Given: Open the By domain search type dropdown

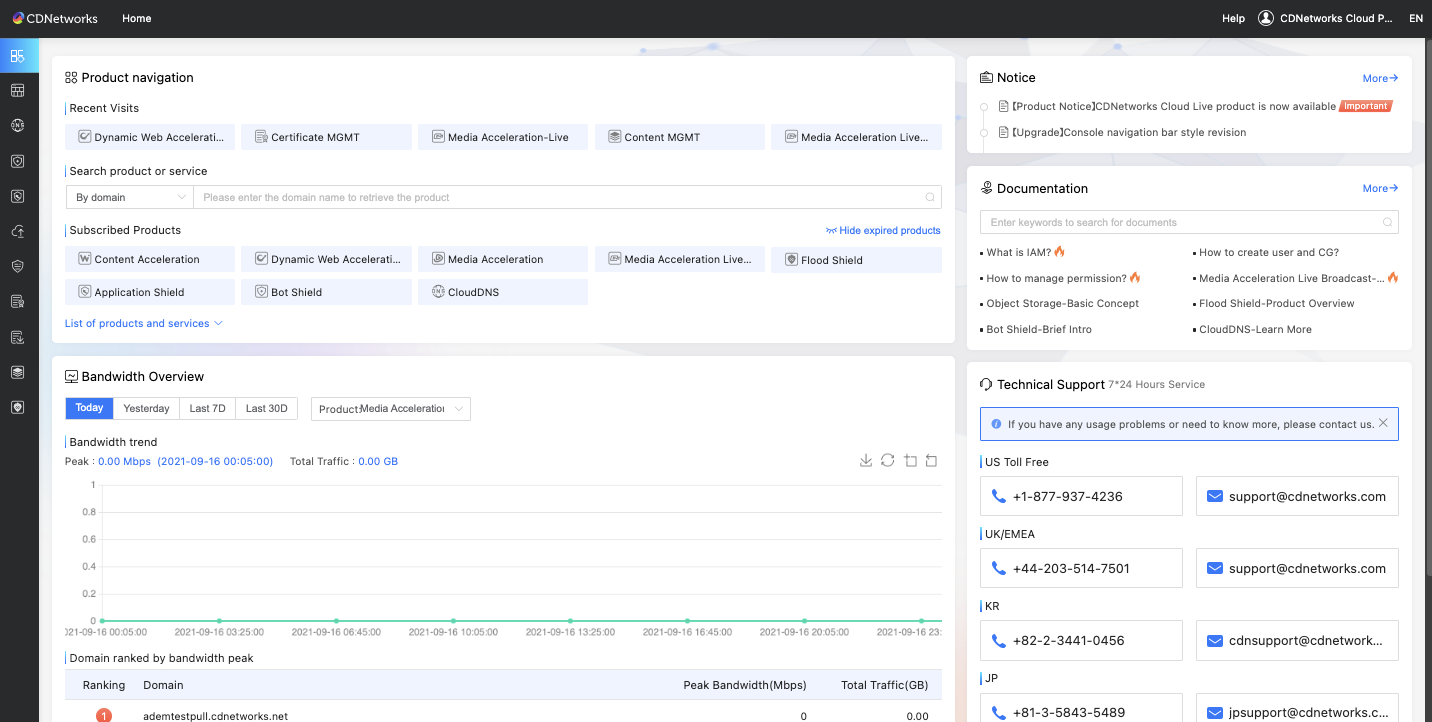Looking at the screenshot, I should [129, 197].
